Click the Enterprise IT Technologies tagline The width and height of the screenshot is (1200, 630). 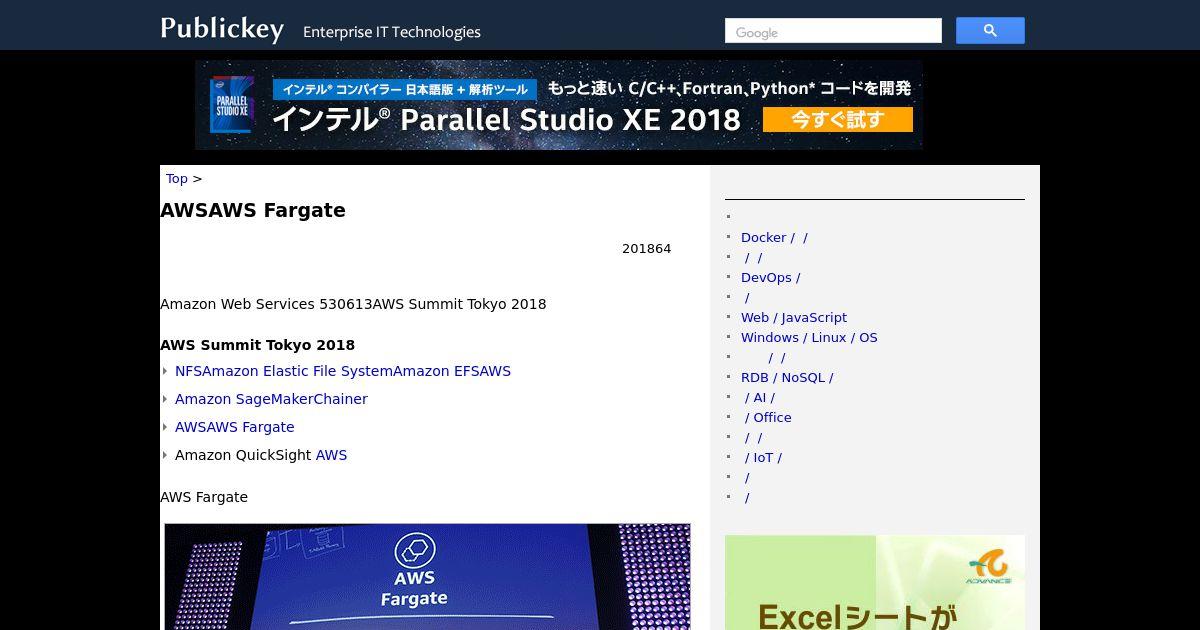coord(392,32)
